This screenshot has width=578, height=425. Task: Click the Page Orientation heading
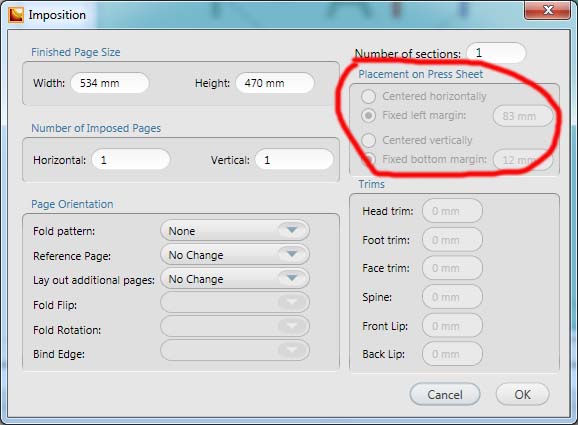(72, 204)
